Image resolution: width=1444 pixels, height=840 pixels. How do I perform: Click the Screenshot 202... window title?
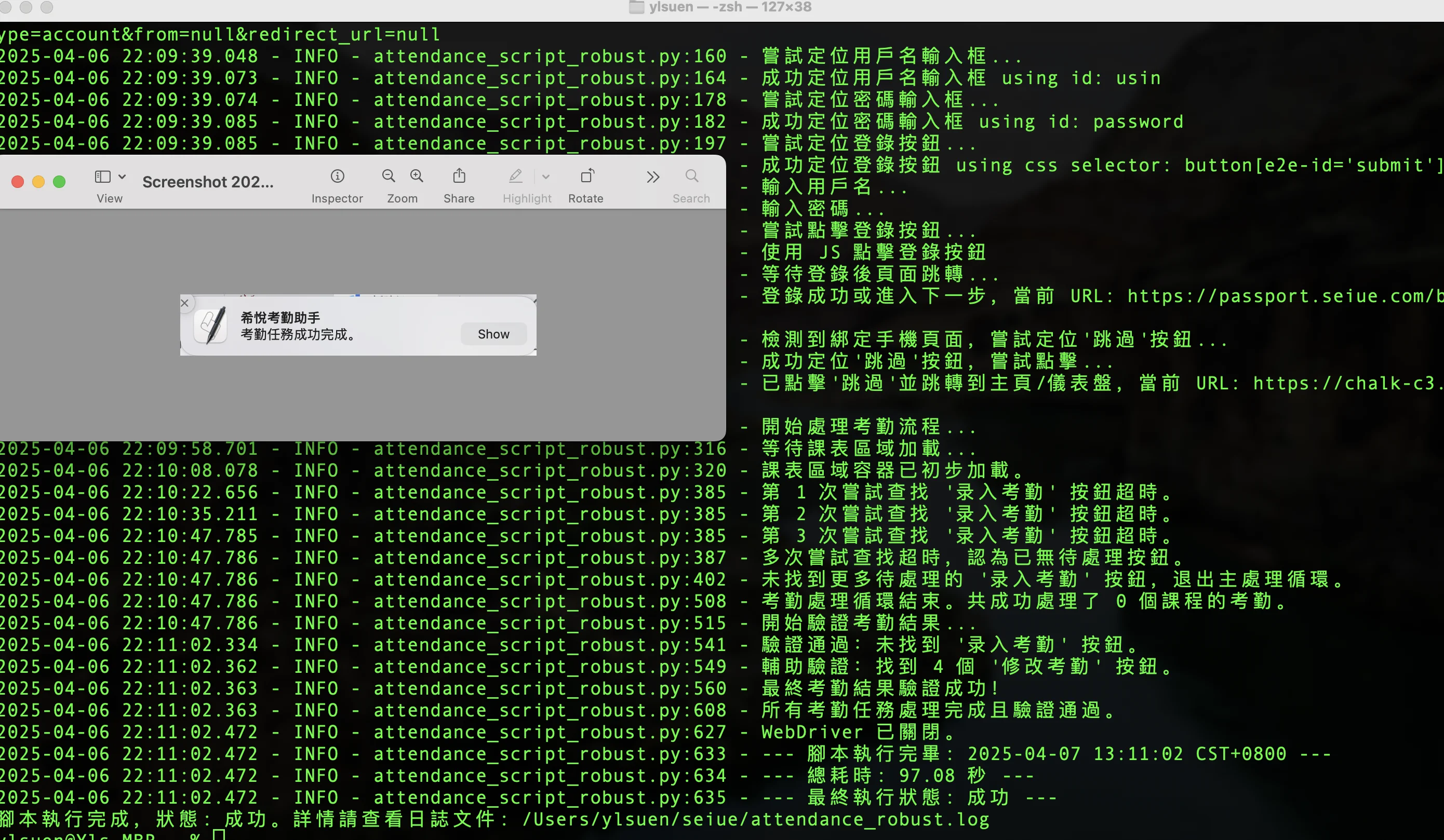pos(208,182)
